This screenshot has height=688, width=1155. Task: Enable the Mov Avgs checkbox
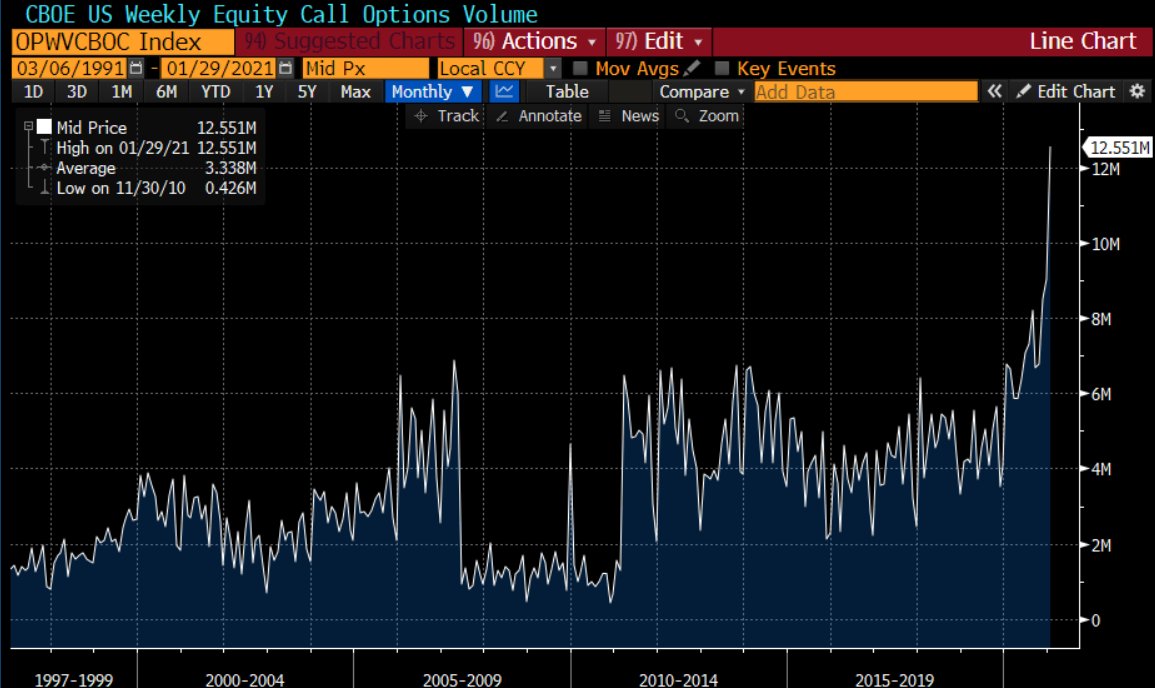[x=579, y=69]
